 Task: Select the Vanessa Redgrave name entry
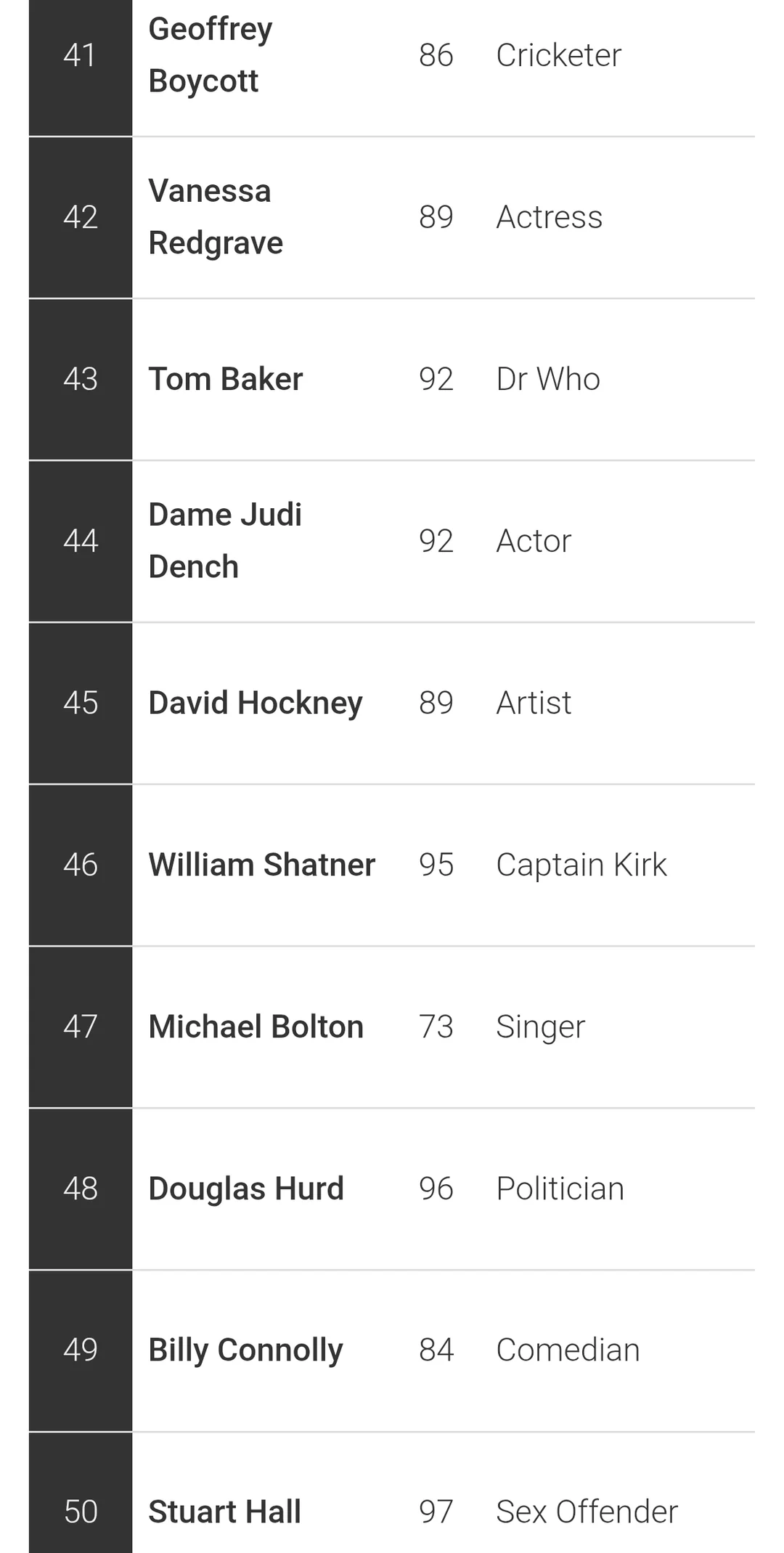[x=216, y=217]
